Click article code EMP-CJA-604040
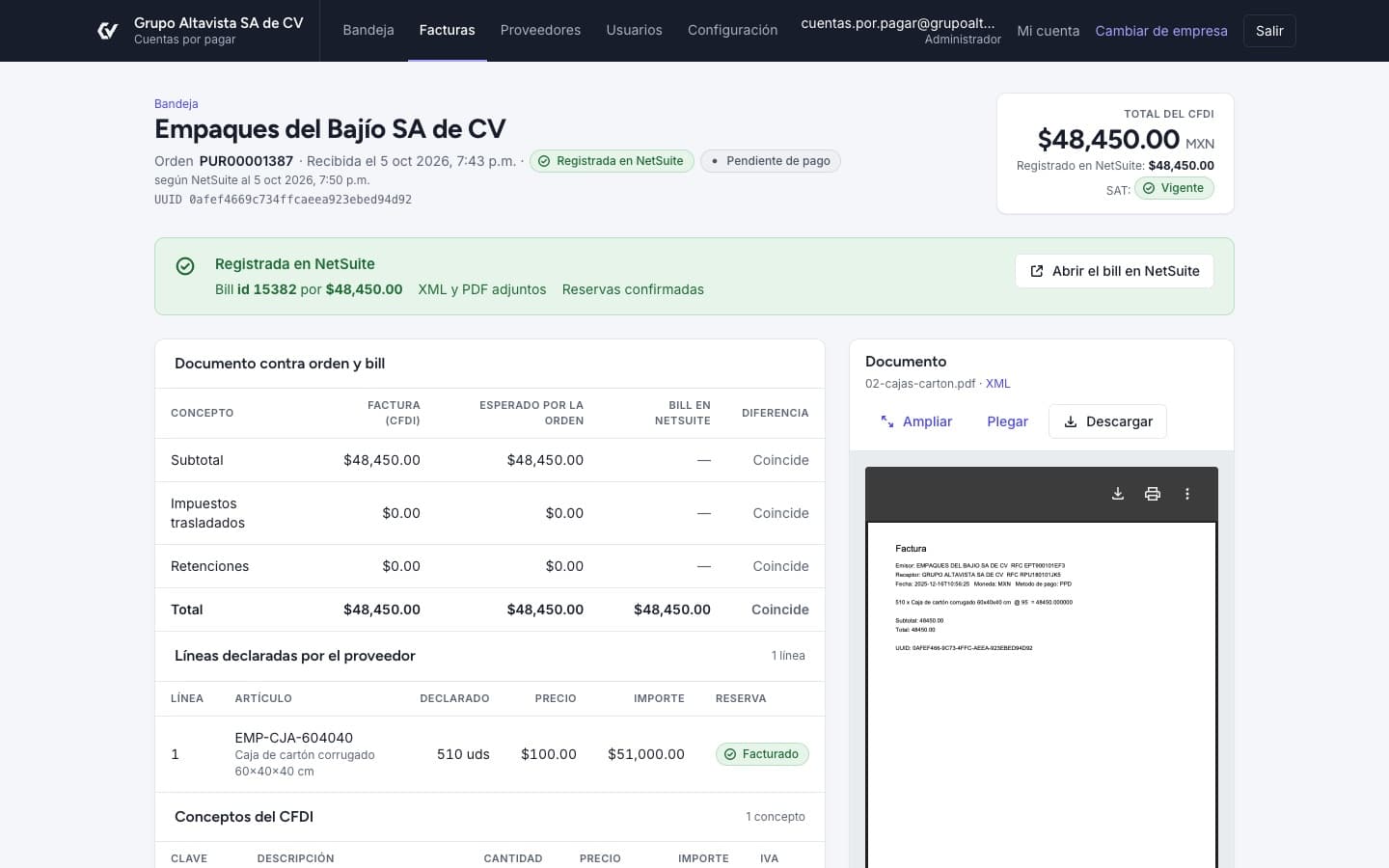This screenshot has height=868, width=1389. (294, 738)
